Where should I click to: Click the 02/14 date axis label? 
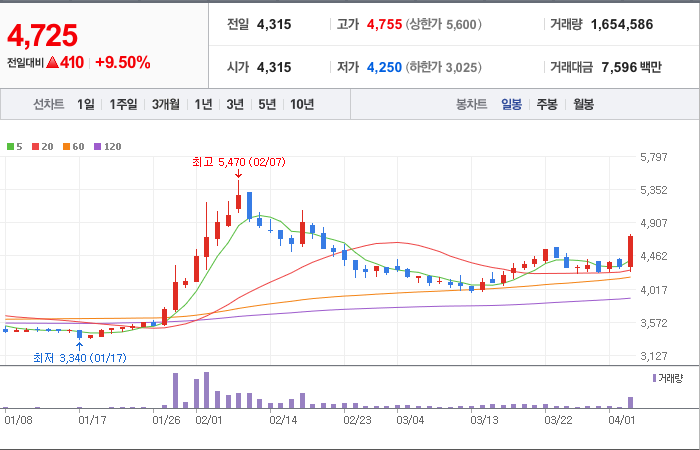(x=283, y=420)
